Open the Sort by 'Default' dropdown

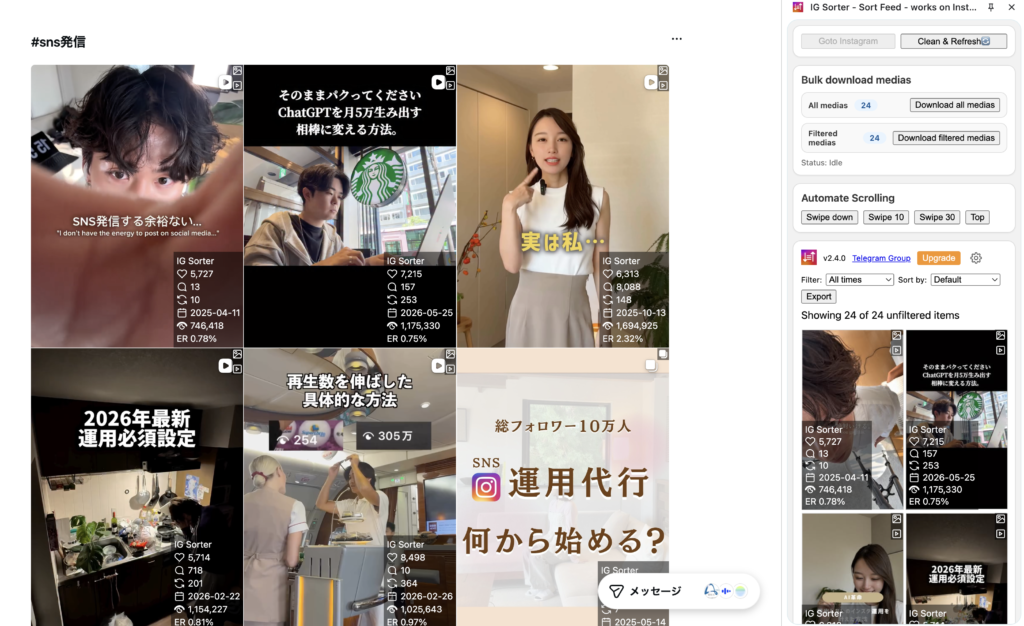coord(965,279)
